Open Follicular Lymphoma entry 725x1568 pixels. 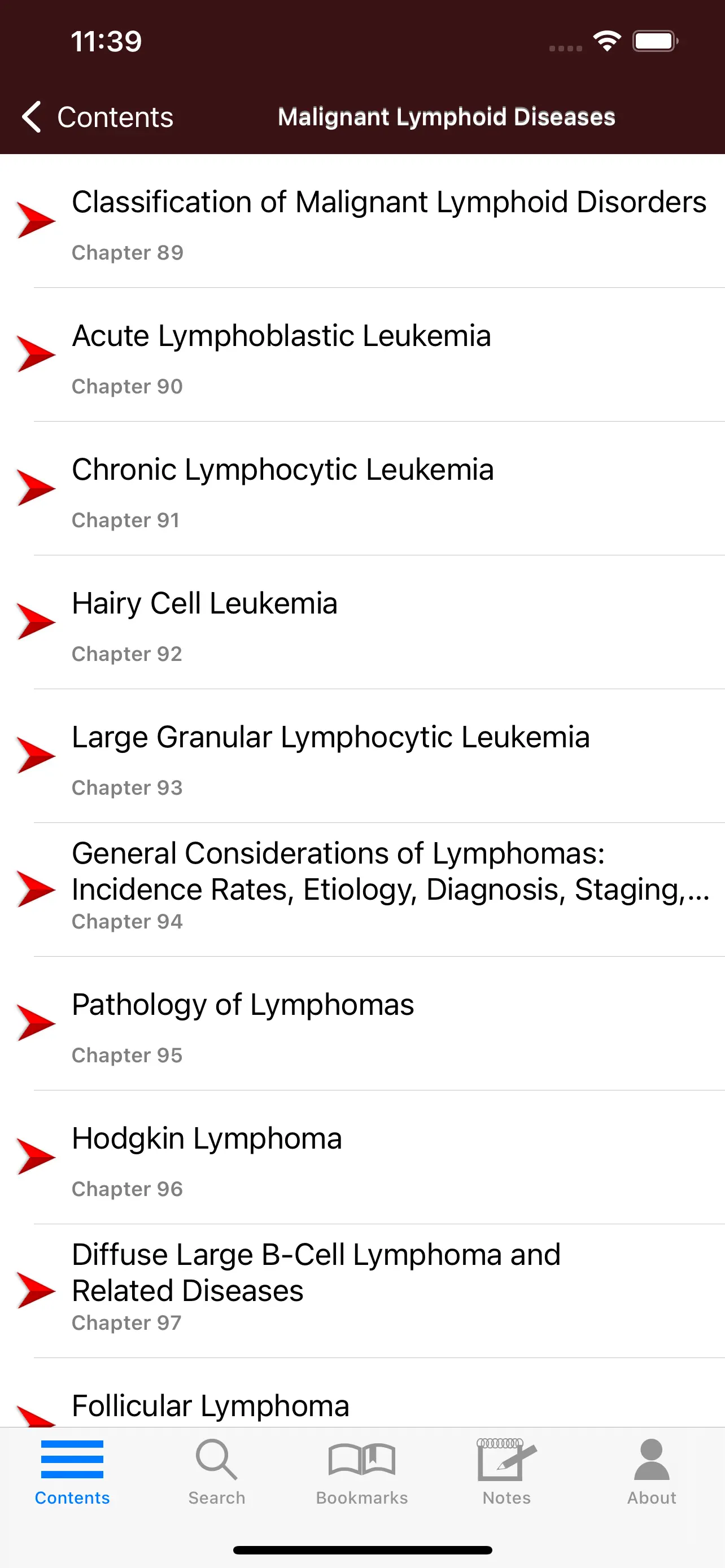pos(211,1406)
